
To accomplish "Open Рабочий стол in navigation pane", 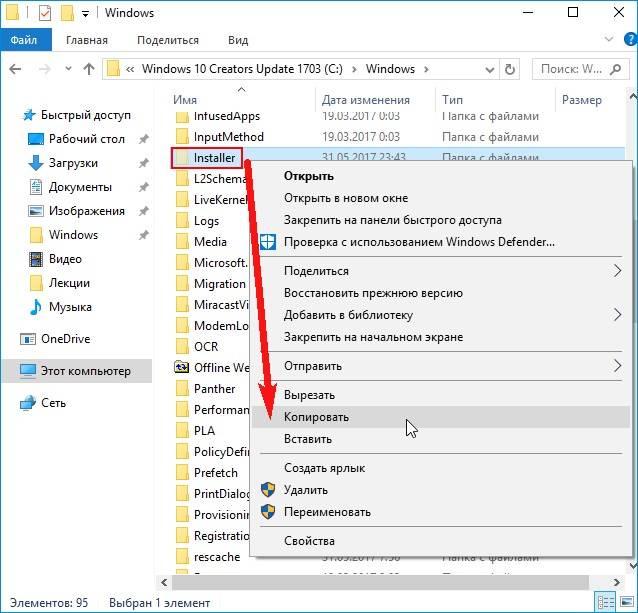I will (x=87, y=139).
